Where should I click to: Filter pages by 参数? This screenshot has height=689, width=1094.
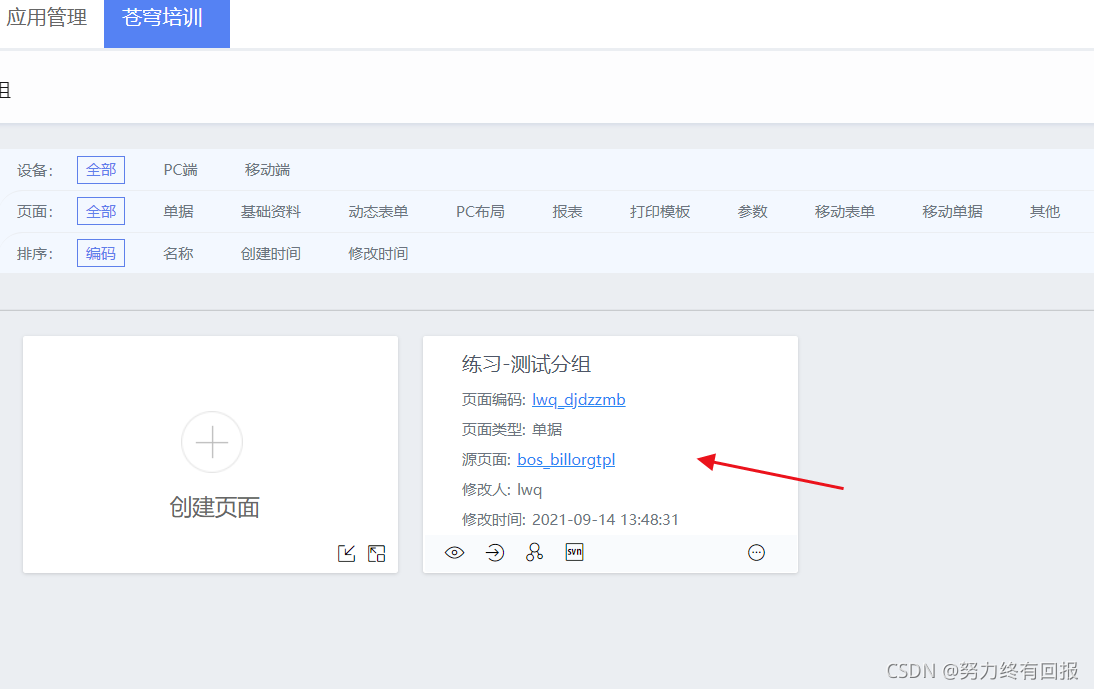[753, 212]
